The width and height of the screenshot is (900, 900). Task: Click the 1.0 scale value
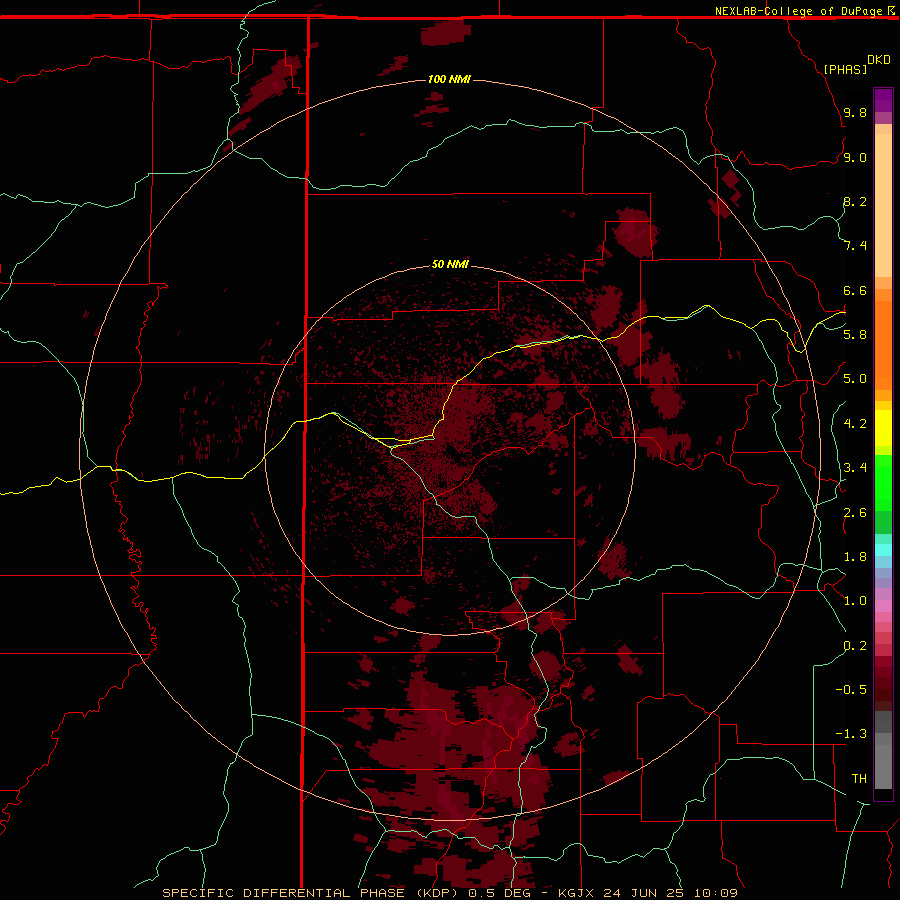coord(855,601)
